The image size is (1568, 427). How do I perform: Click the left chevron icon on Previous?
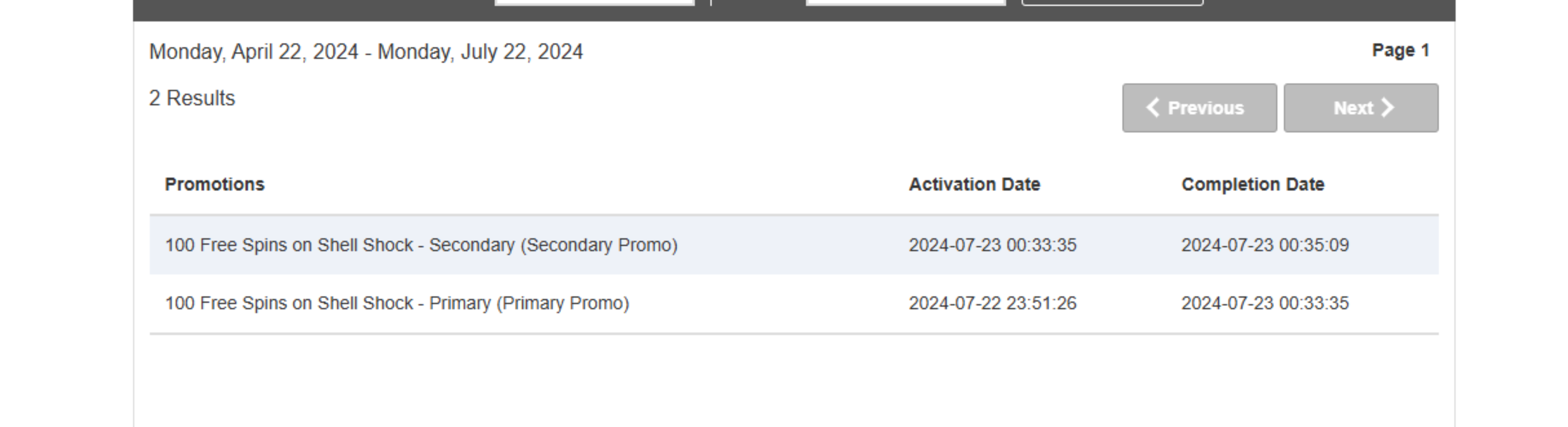click(1152, 108)
